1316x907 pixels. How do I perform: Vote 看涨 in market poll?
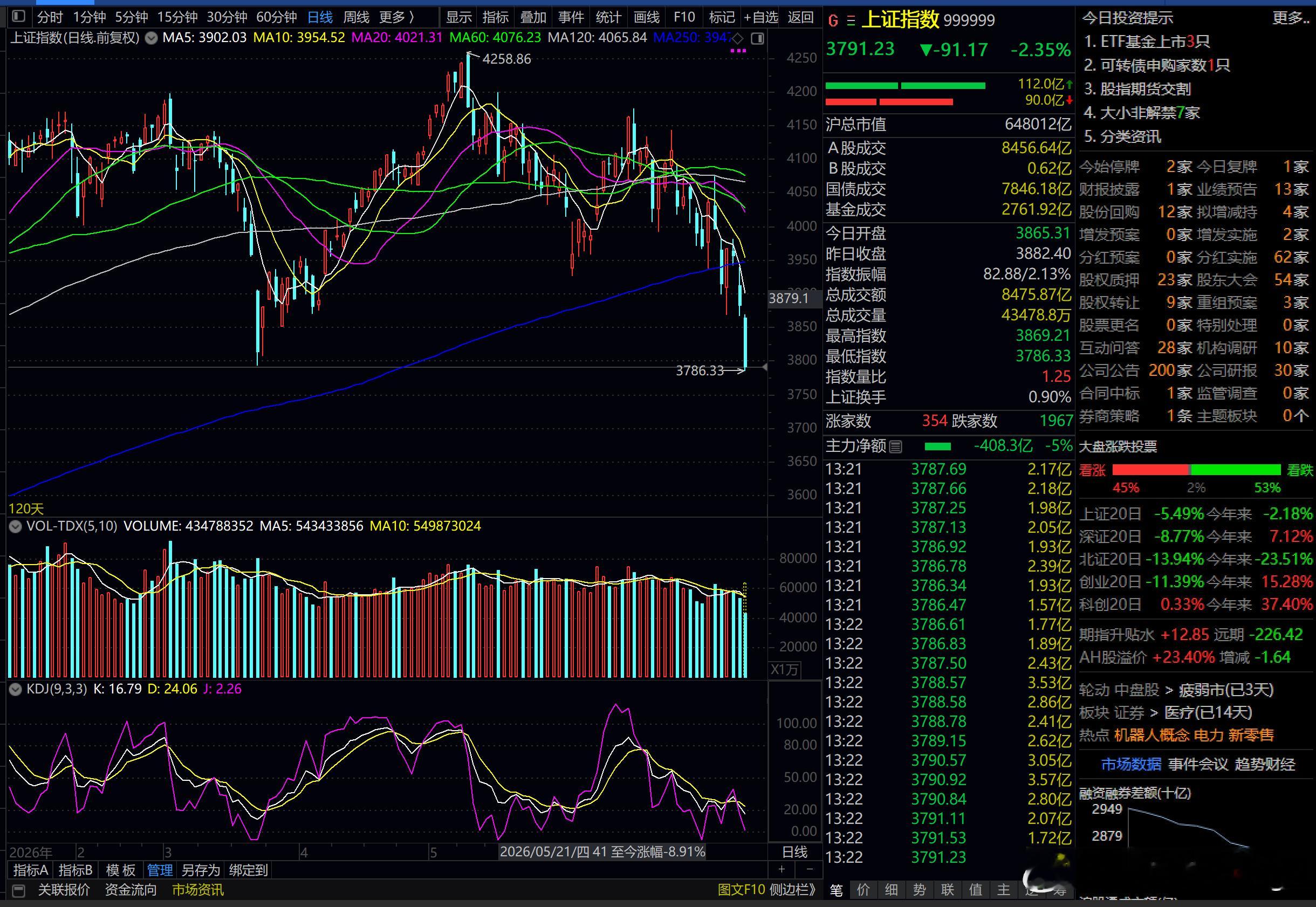pyautogui.click(x=1092, y=470)
